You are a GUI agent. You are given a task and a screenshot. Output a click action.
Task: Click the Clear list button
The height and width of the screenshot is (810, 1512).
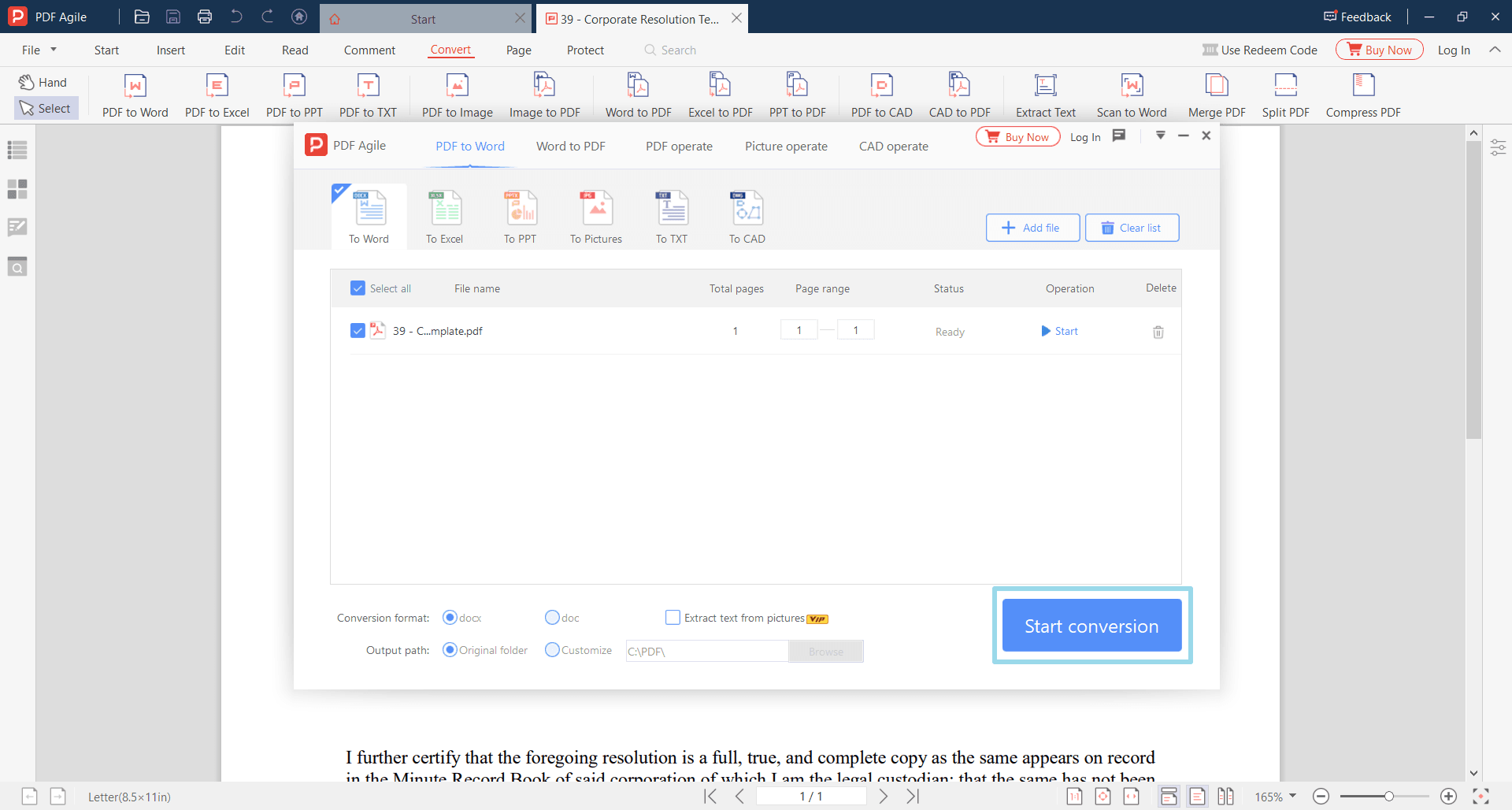click(1132, 228)
